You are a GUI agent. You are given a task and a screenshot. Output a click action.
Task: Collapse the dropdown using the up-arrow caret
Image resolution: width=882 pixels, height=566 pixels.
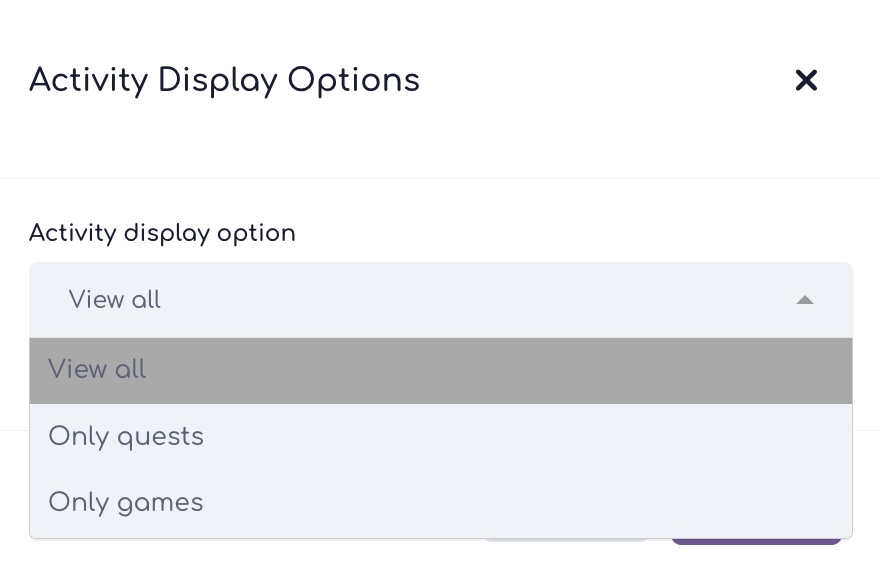[x=804, y=300]
